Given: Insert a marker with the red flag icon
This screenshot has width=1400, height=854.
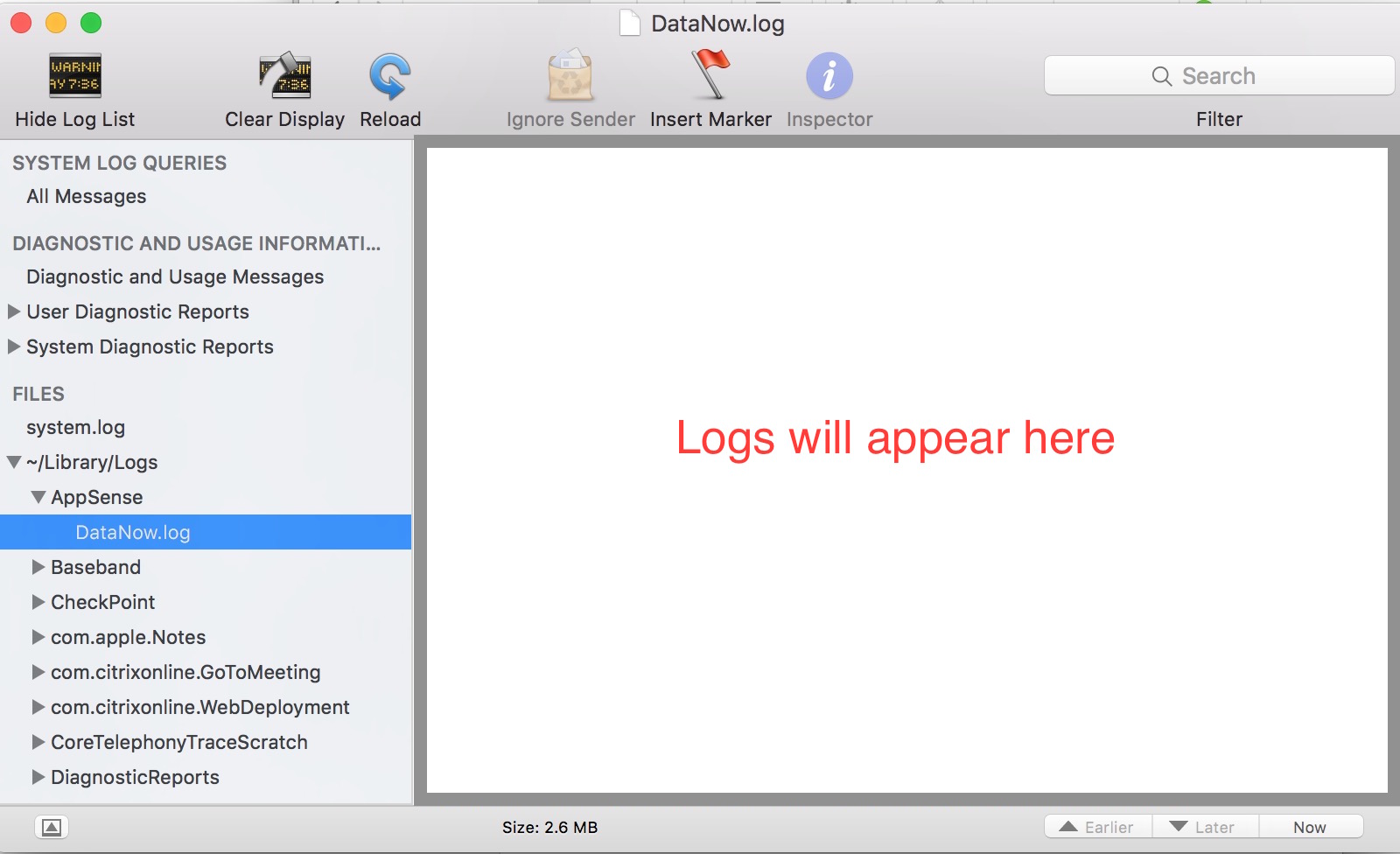Looking at the screenshot, I should [710, 76].
